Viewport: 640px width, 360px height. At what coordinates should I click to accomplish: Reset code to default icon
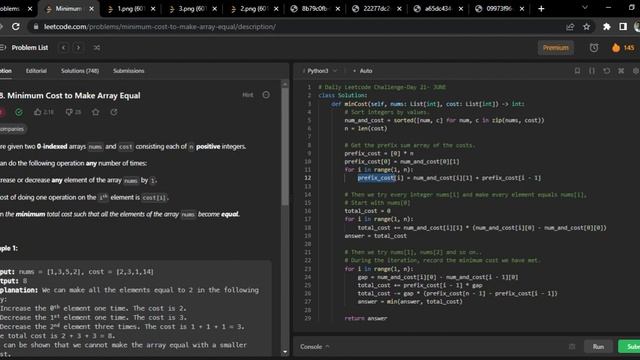point(607,71)
